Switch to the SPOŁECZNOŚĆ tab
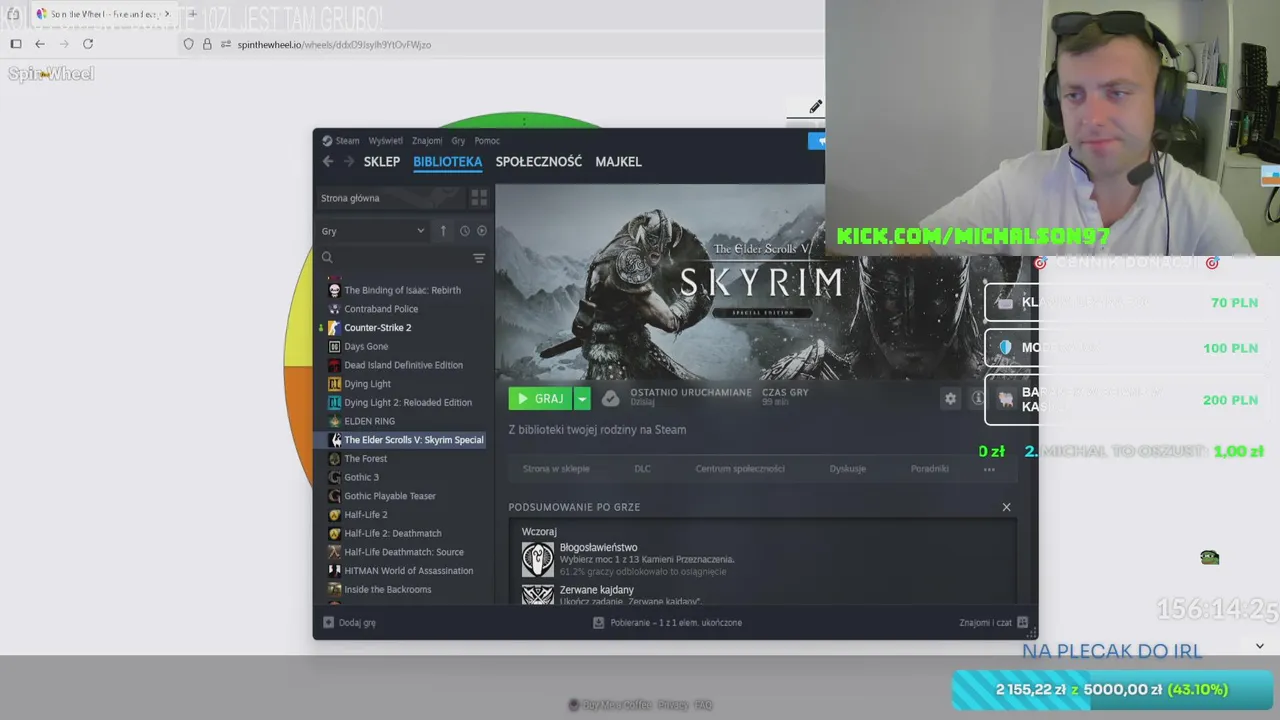This screenshot has height=720, width=1280. (538, 161)
